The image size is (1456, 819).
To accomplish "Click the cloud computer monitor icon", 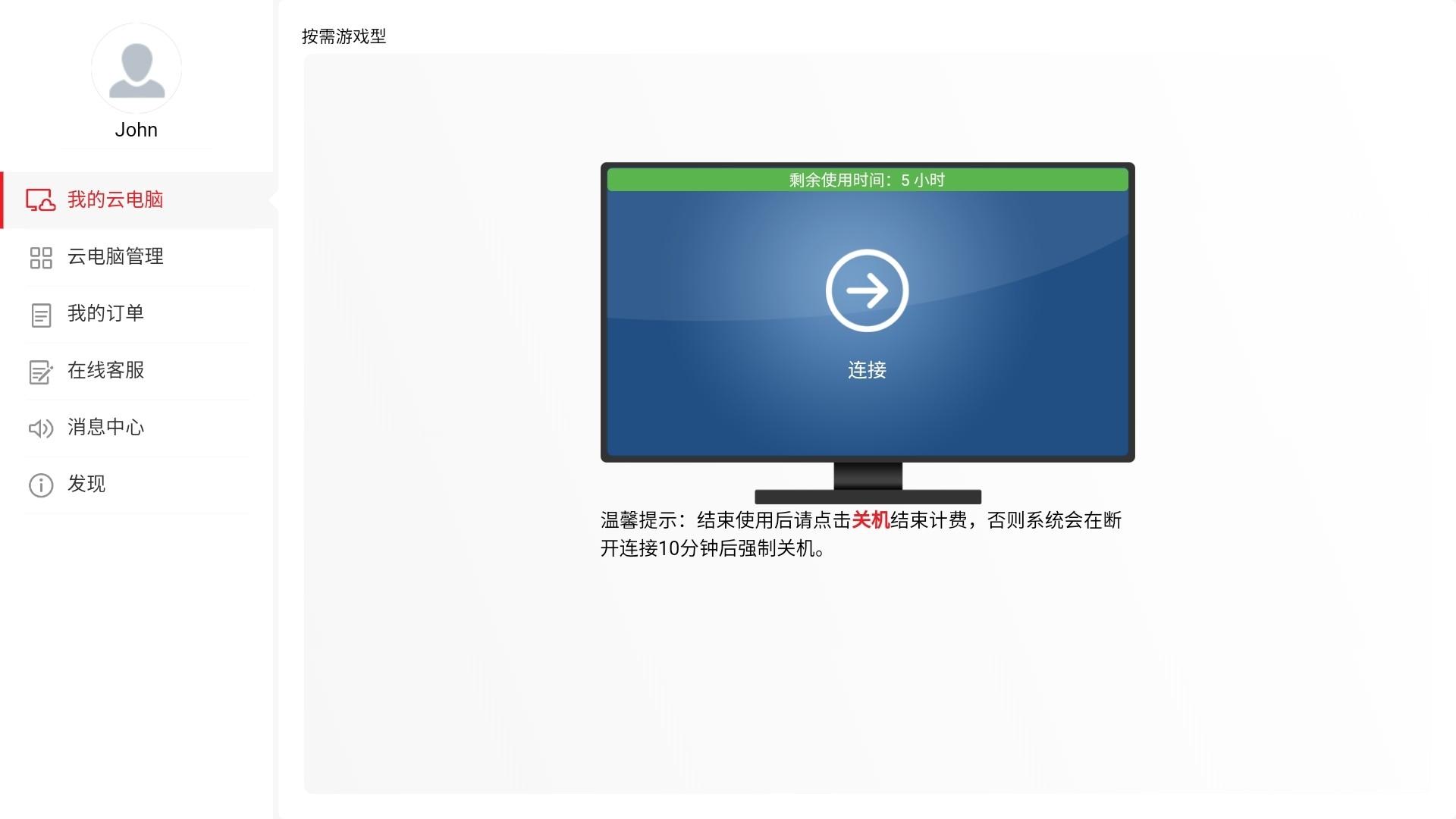I will point(40,200).
